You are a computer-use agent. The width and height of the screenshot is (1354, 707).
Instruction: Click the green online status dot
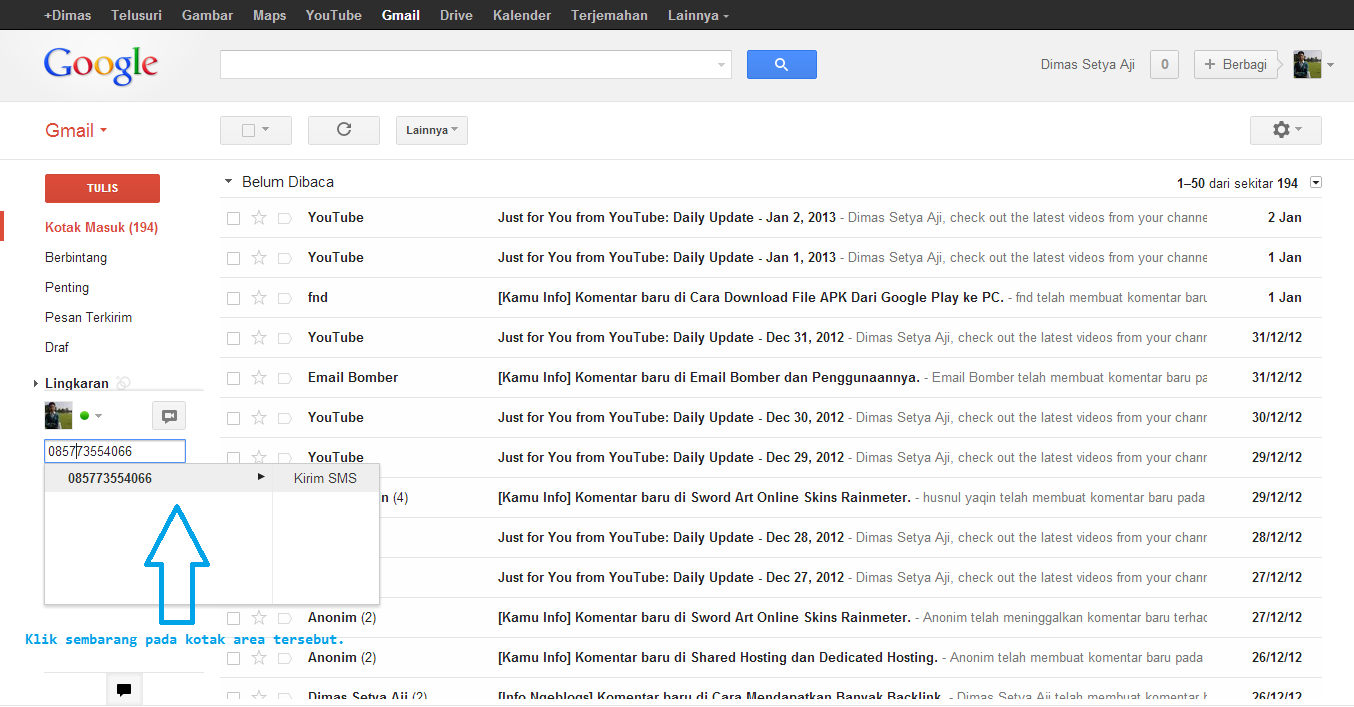click(85, 416)
